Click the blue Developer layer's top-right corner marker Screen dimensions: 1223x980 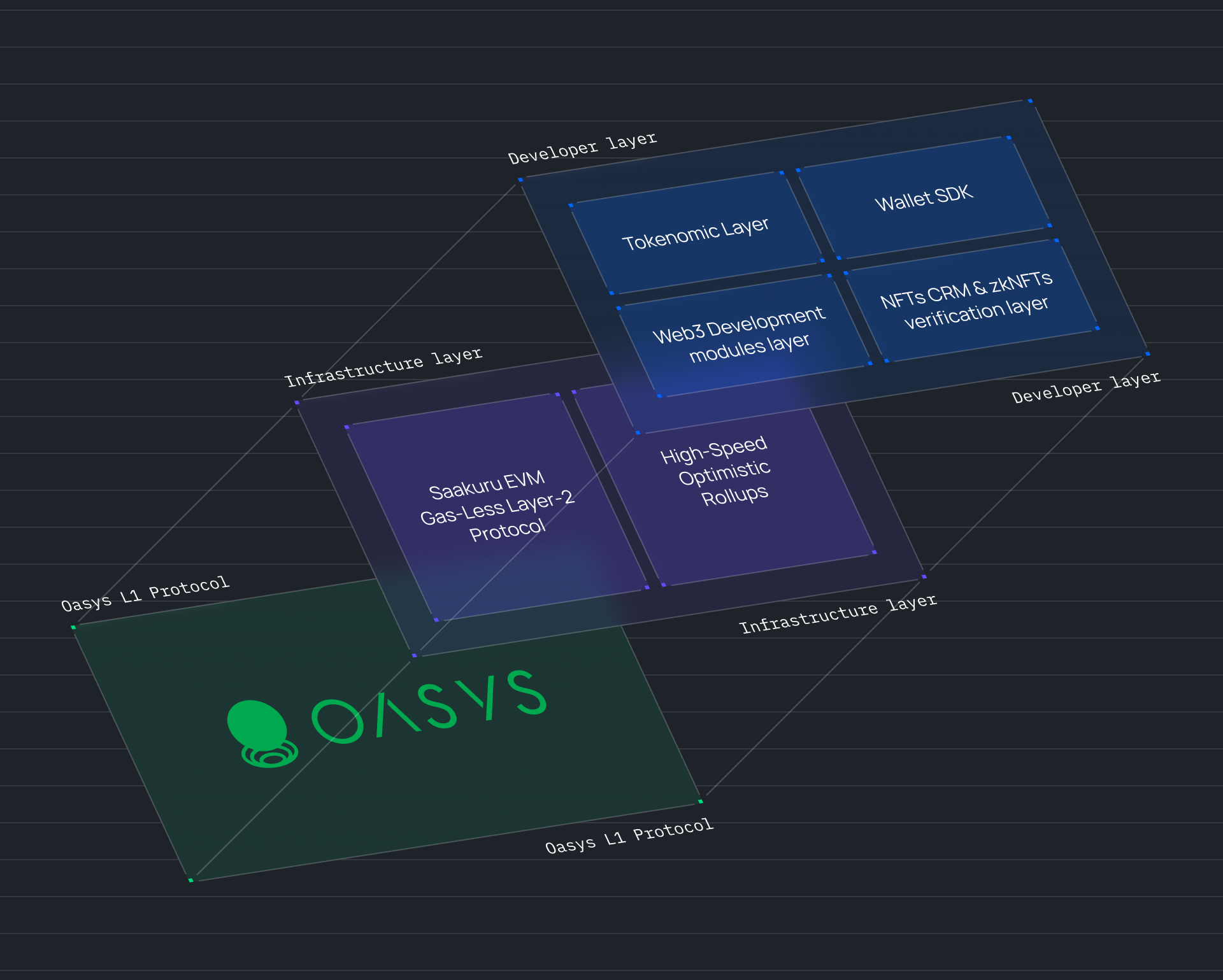pyautogui.click(x=1030, y=101)
